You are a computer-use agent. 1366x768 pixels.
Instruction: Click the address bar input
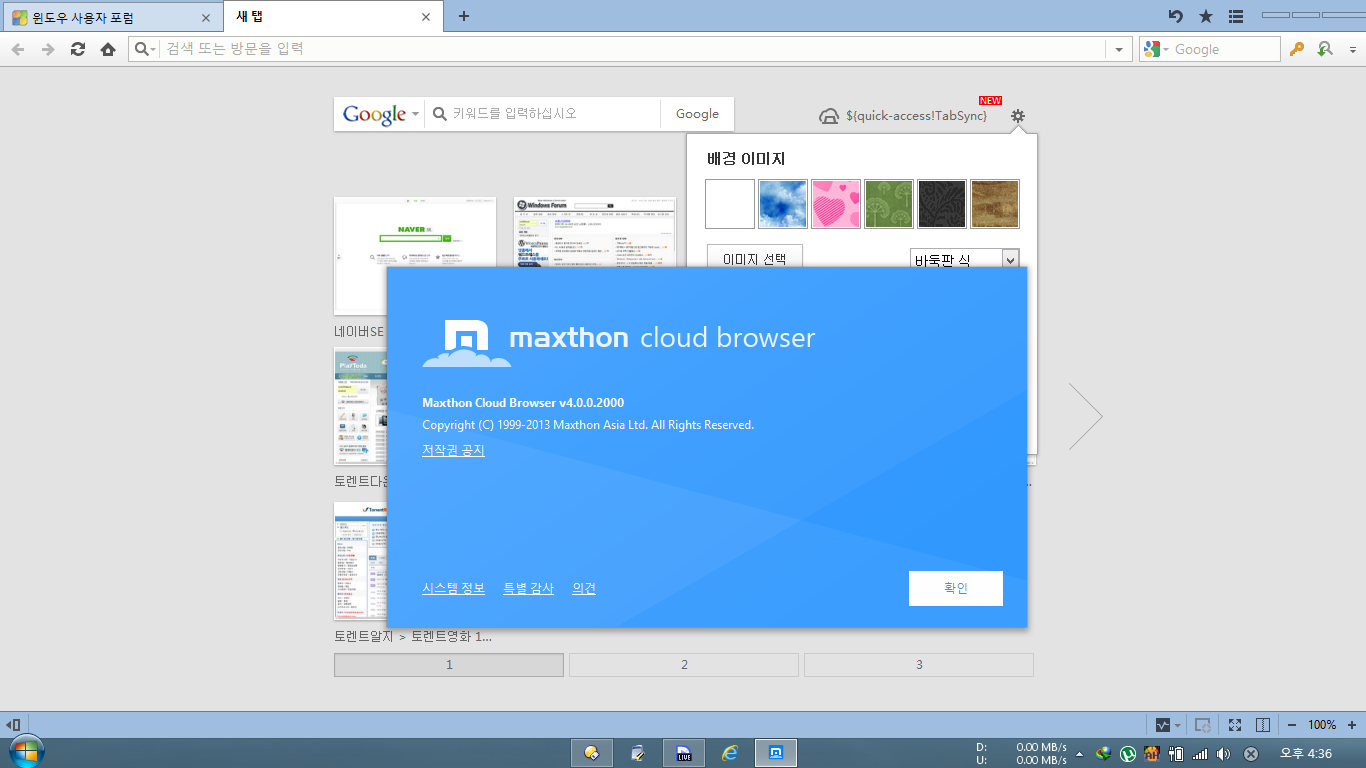630,49
